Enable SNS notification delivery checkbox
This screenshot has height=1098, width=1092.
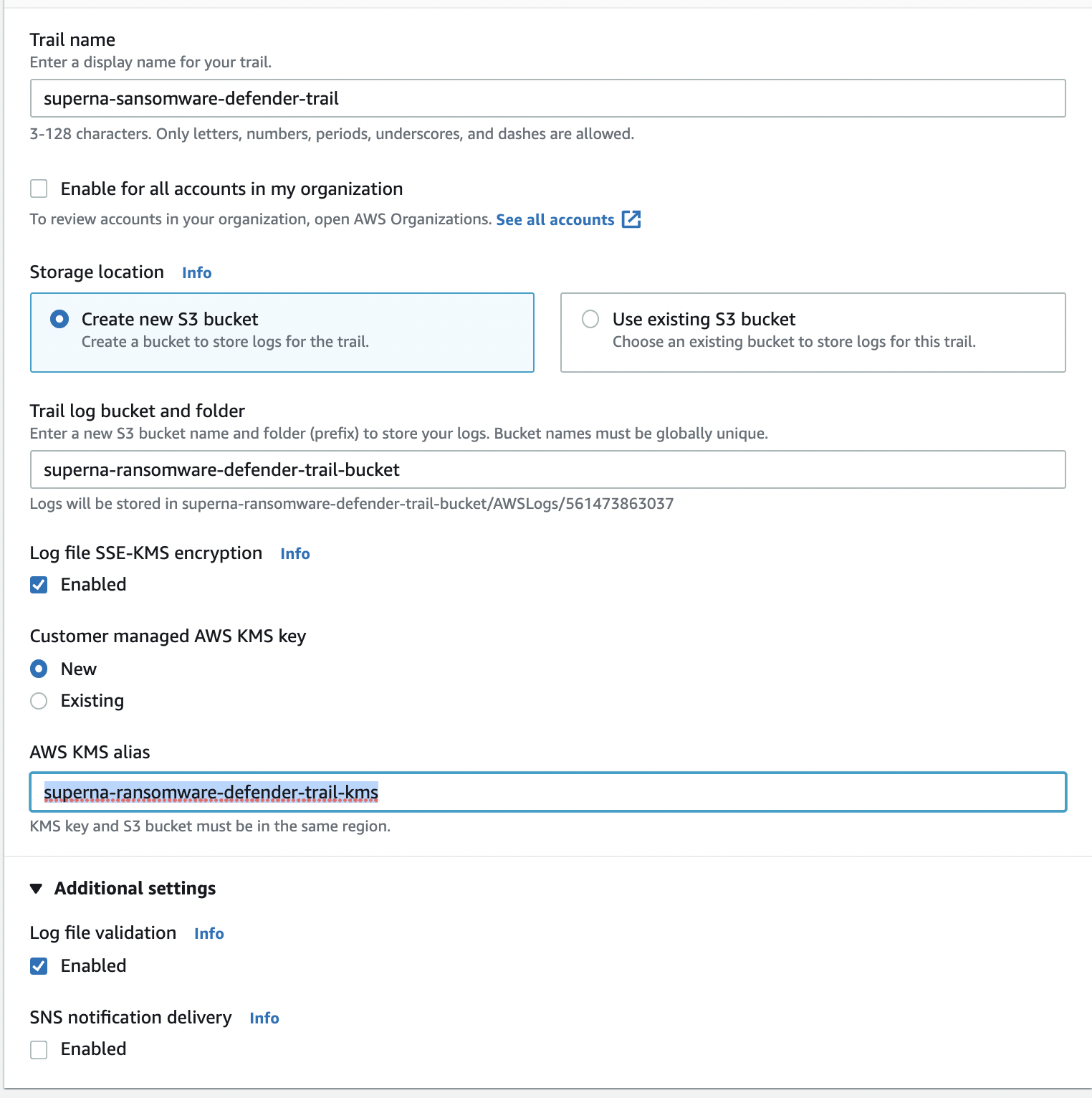pyautogui.click(x=38, y=1049)
